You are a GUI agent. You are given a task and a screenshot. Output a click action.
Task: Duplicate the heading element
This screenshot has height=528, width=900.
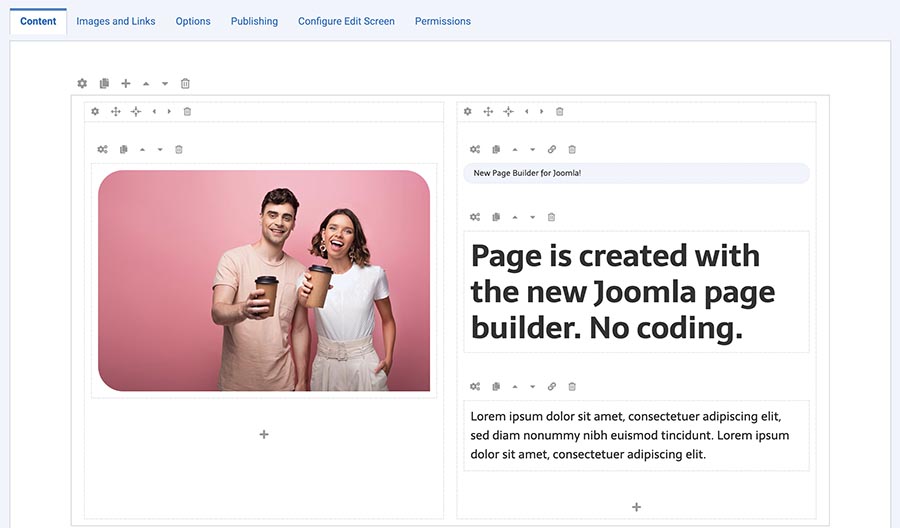point(496,217)
